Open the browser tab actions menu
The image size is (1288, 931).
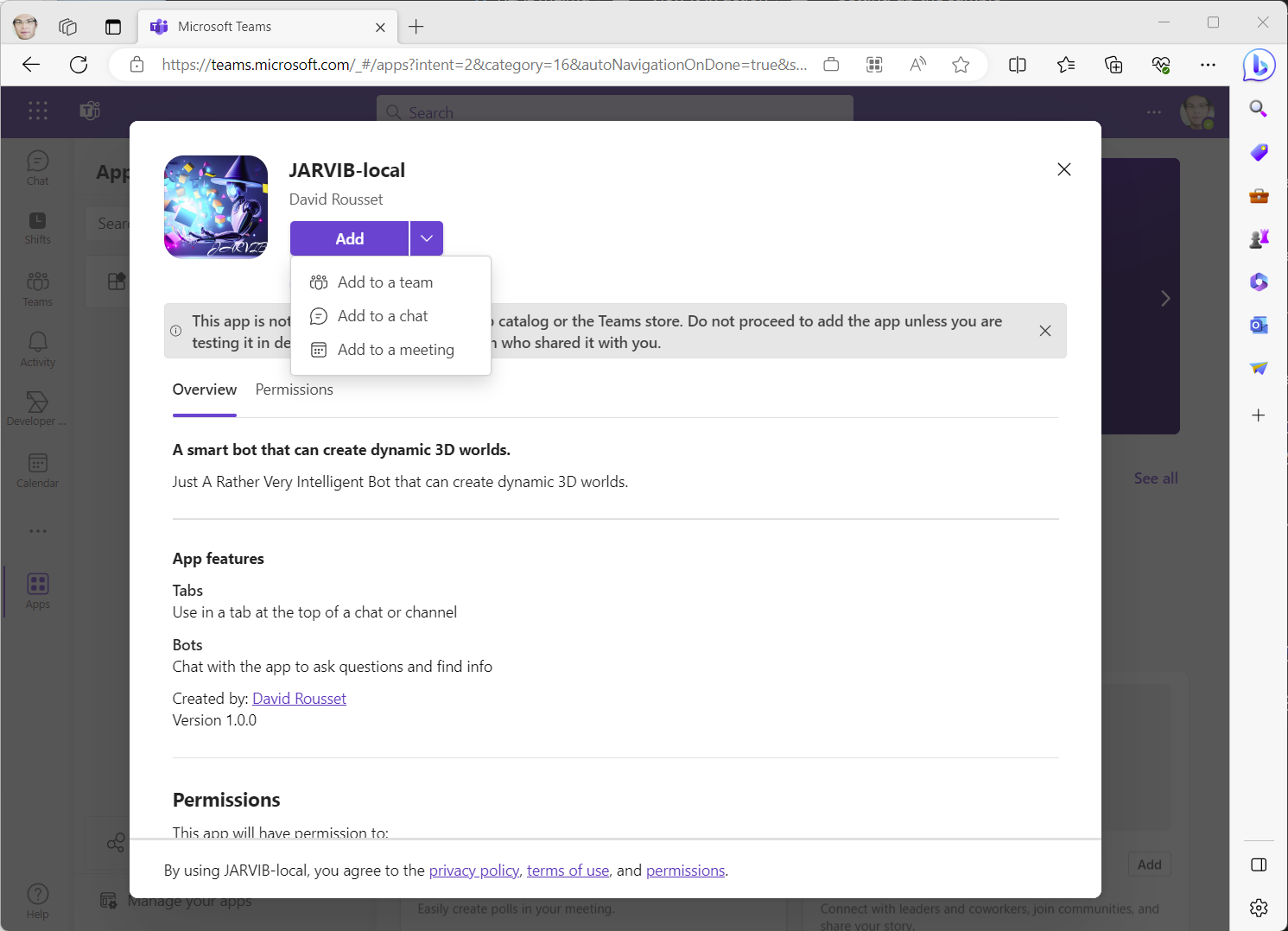[x=113, y=27]
